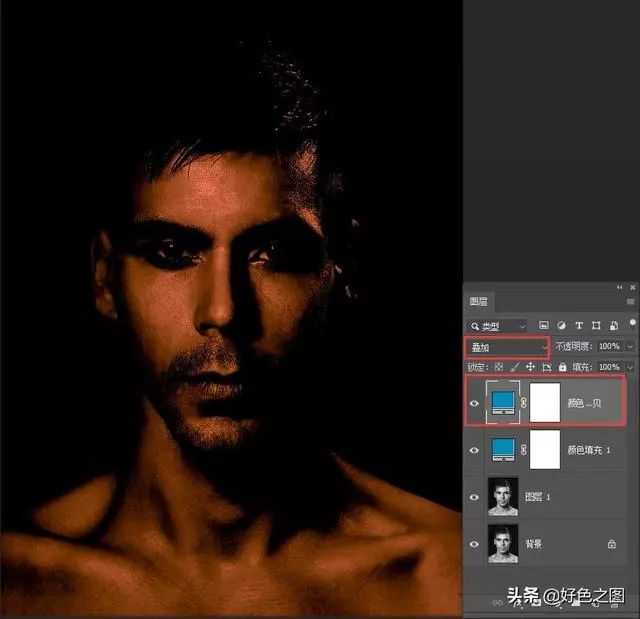Toggle visibility of 背景 layer
This screenshot has width=640, height=619.
(474, 544)
